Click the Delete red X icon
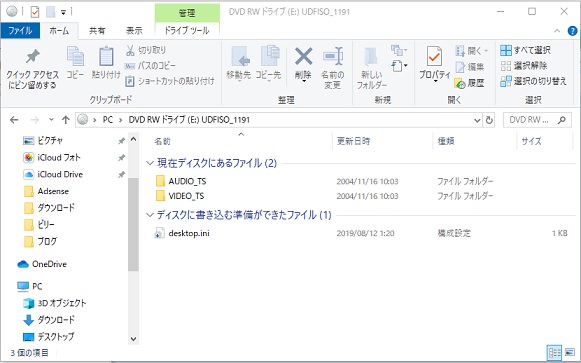This screenshot has height=363, width=581. (303, 56)
